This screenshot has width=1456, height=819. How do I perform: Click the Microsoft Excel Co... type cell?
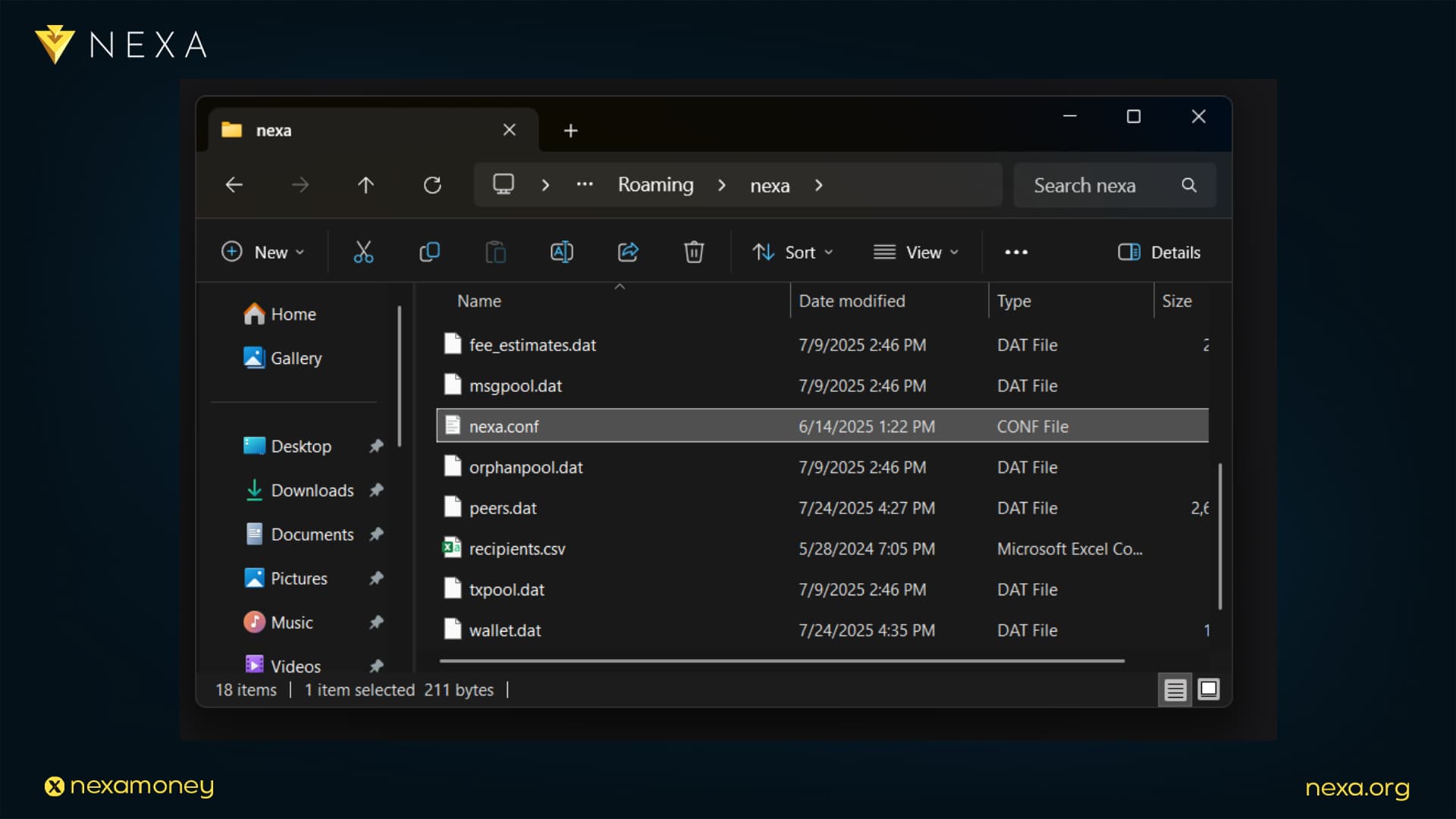(1069, 548)
